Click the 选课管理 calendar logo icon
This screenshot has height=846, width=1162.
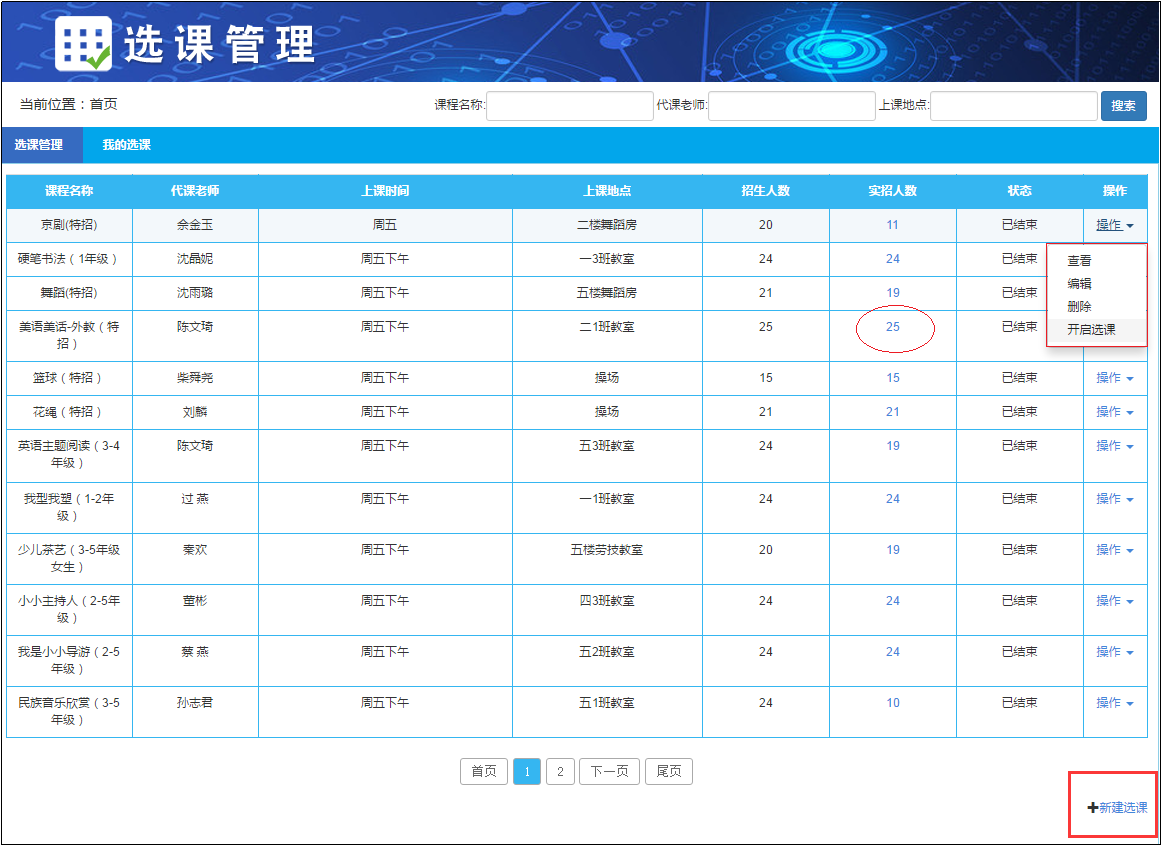(83, 44)
